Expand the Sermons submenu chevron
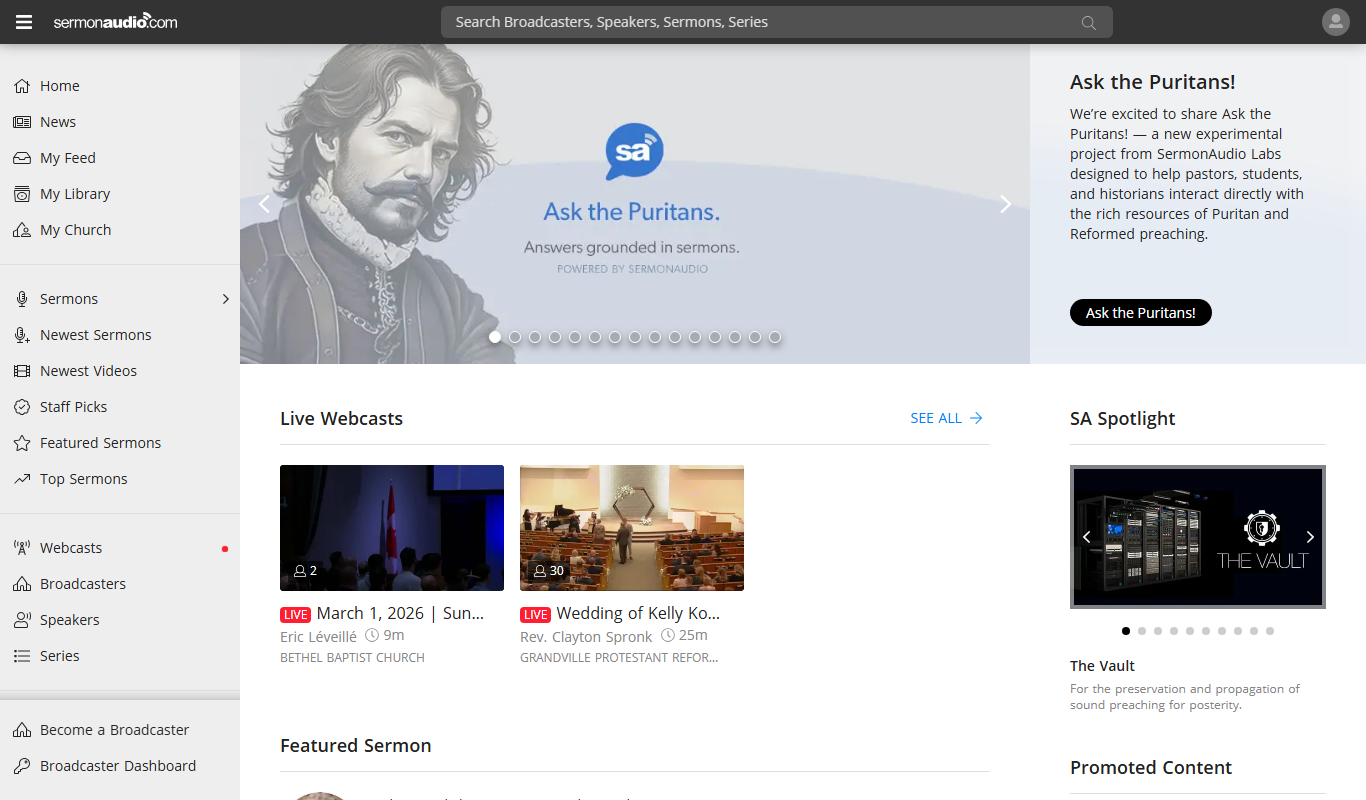Image resolution: width=1366 pixels, height=800 pixels. coord(226,299)
